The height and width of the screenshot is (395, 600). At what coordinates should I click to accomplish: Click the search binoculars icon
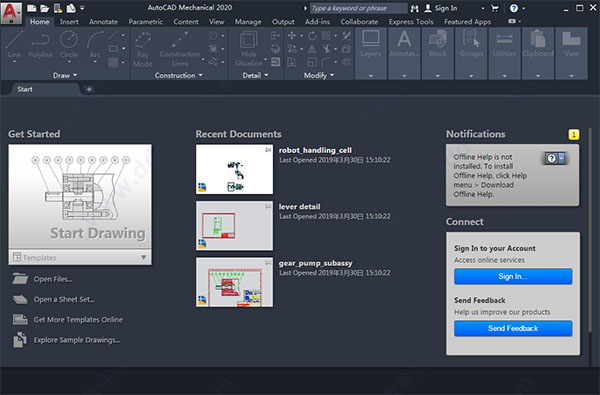pos(414,8)
